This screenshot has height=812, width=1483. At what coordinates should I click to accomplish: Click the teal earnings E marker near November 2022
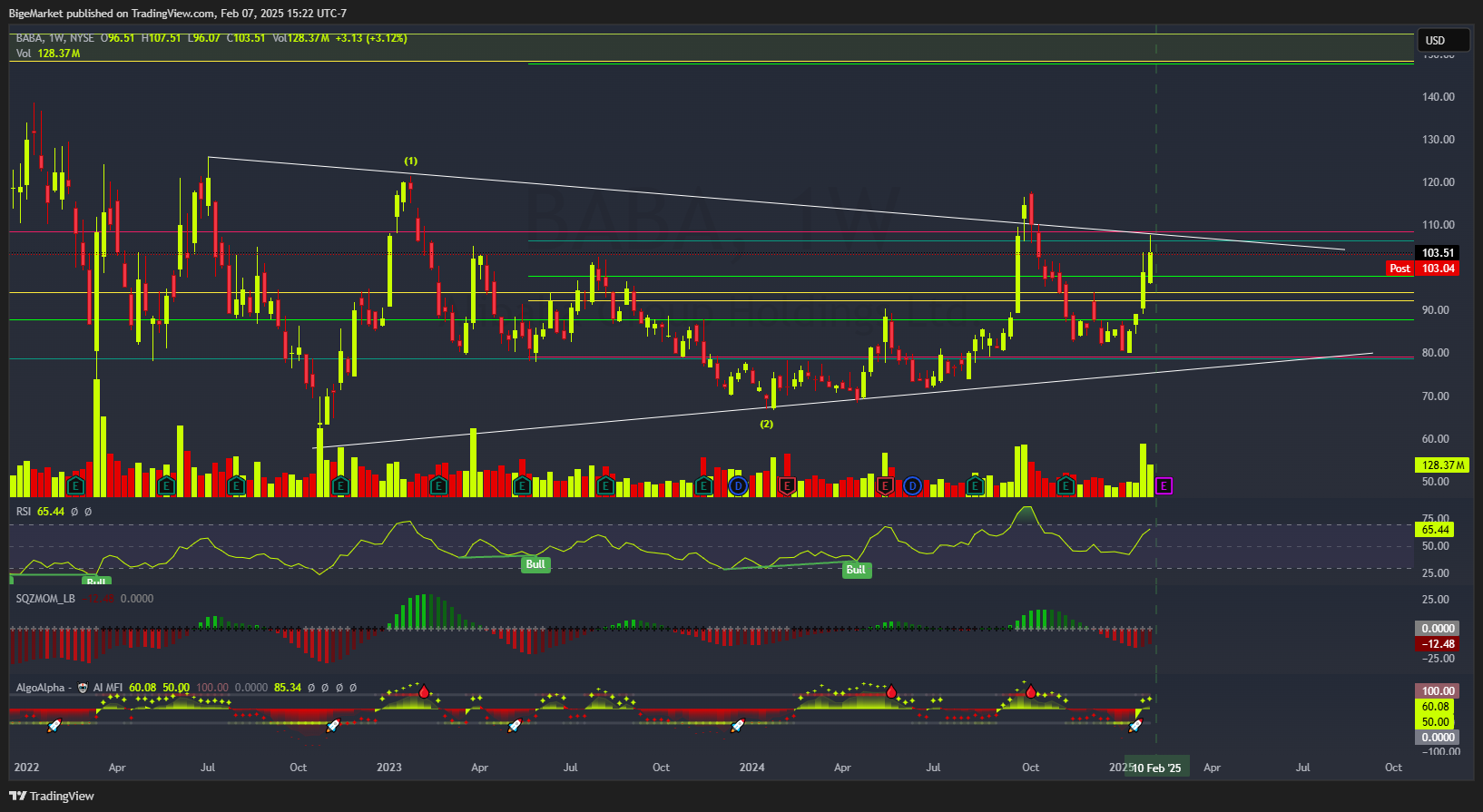coord(340,486)
